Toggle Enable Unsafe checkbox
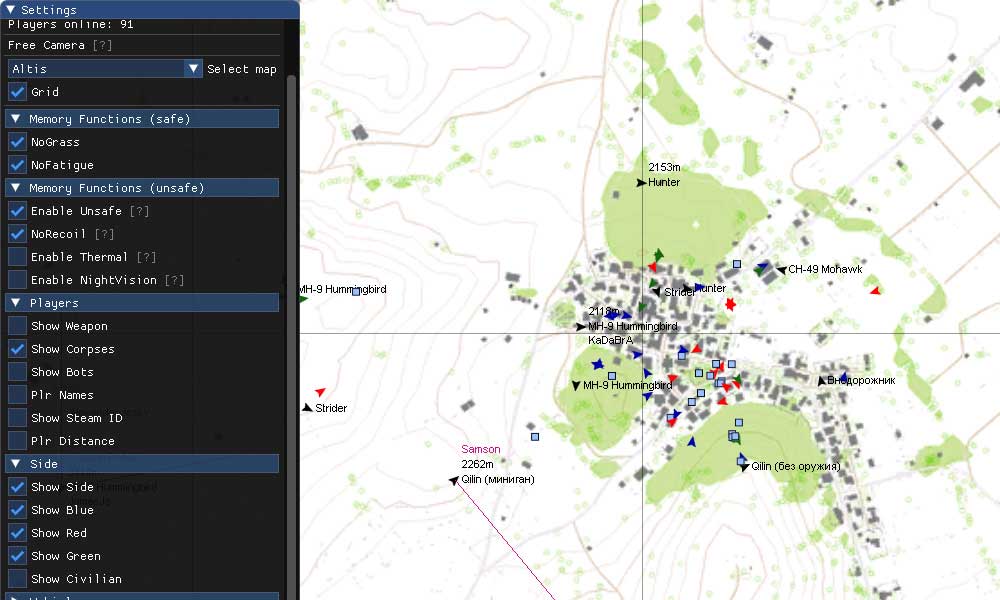 (x=17, y=210)
